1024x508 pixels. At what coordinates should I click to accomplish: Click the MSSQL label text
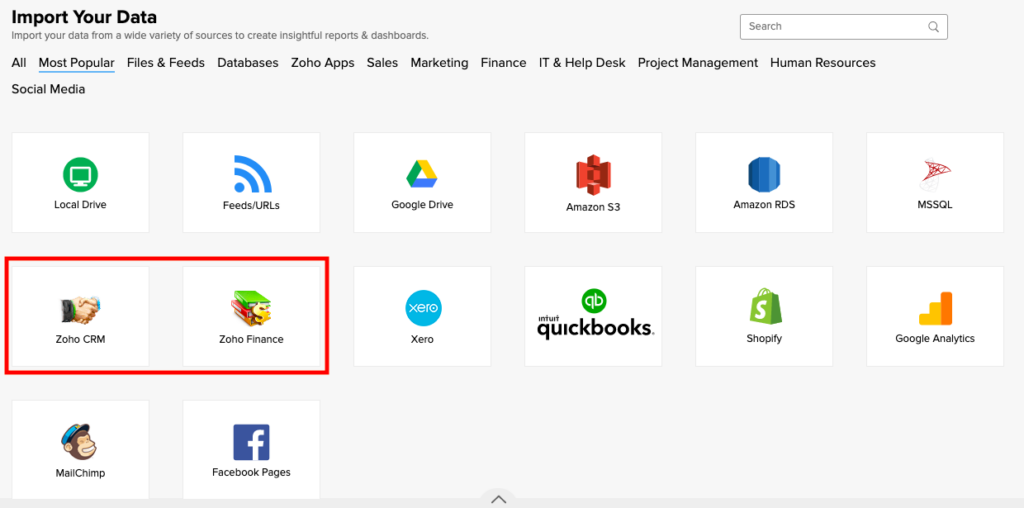pyautogui.click(x=935, y=205)
